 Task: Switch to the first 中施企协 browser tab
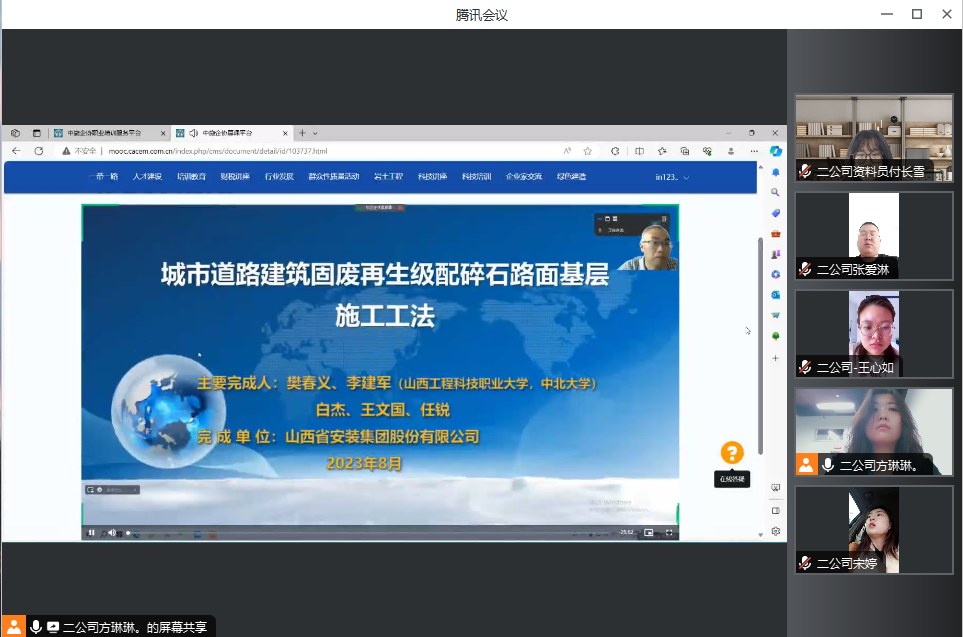(98, 132)
